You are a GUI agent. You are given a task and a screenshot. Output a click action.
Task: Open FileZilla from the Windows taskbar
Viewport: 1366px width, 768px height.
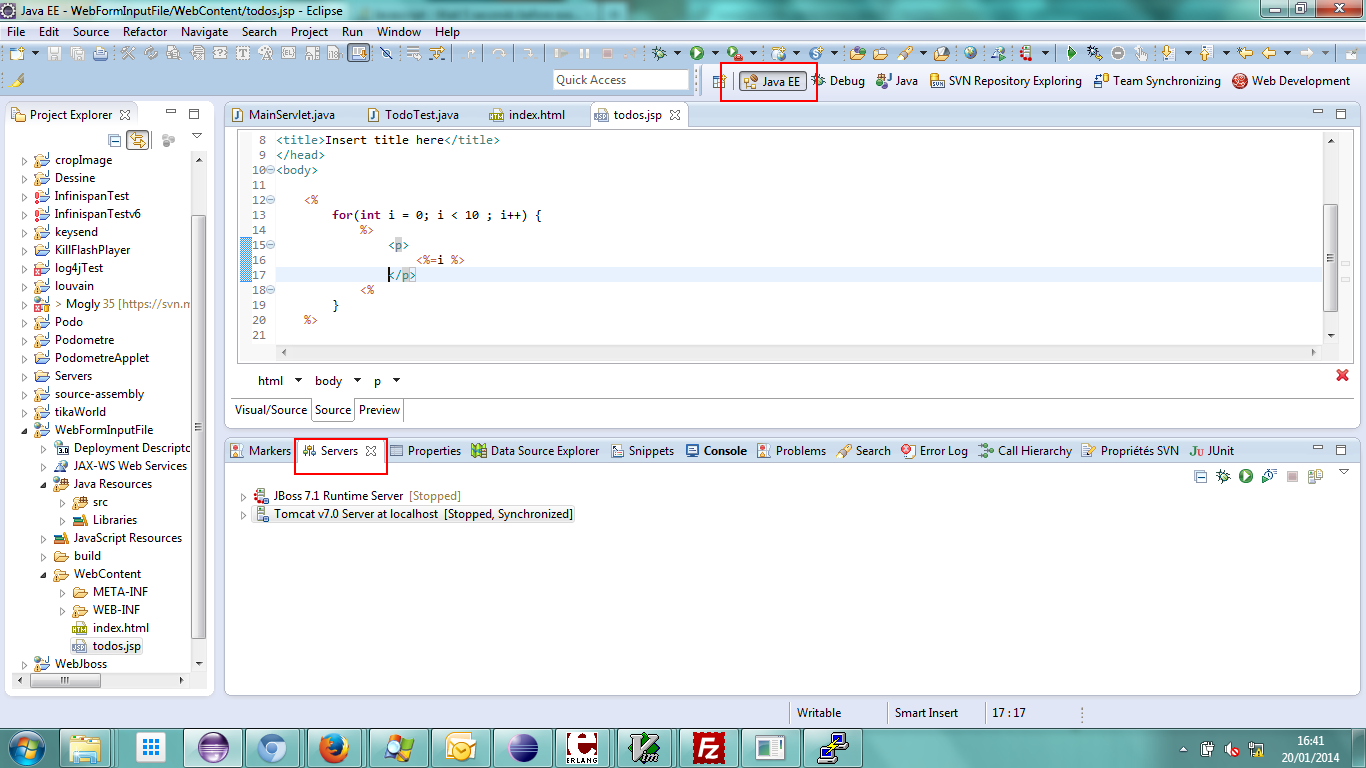point(708,747)
